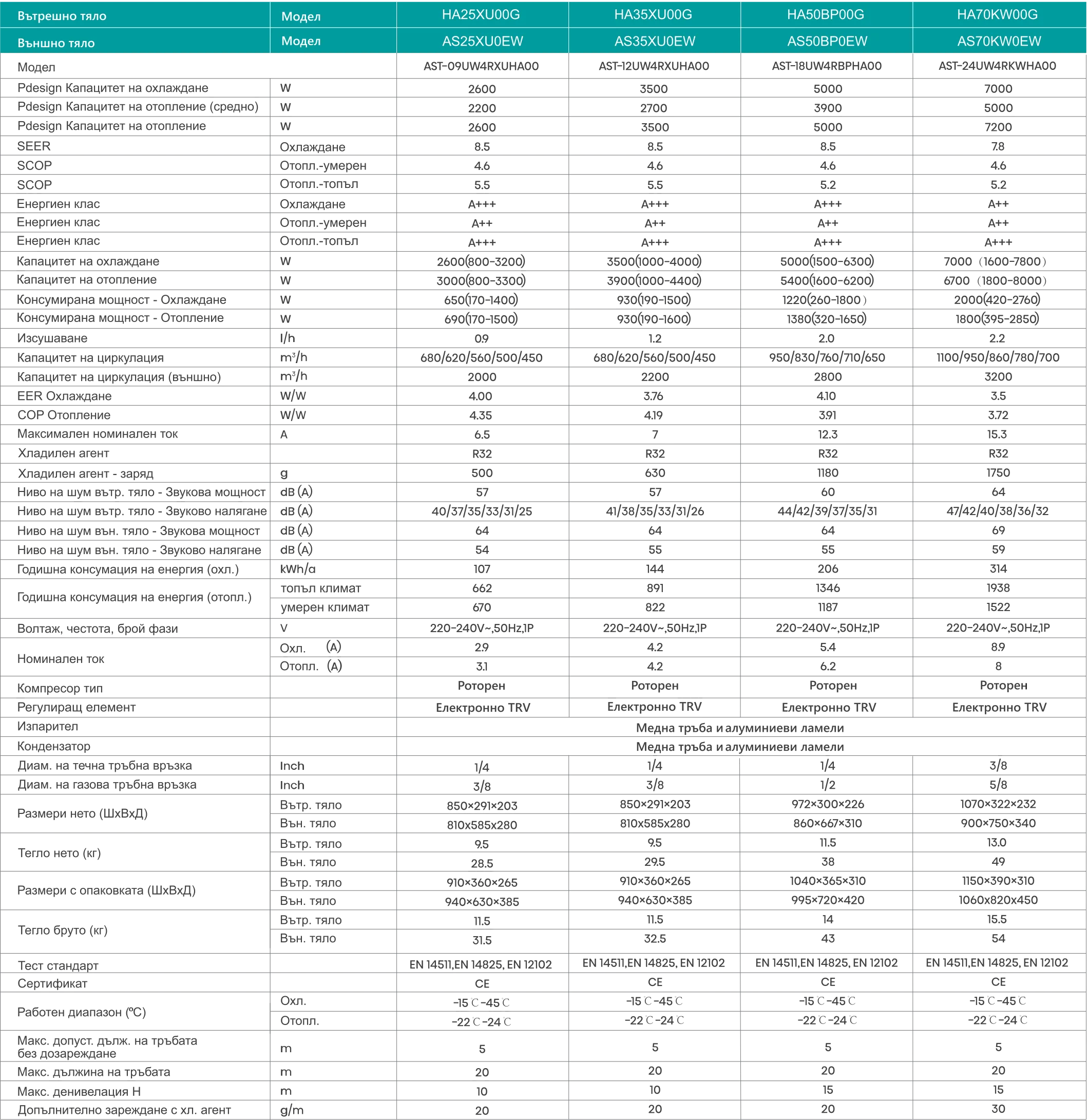
Task: Click the 'Тест стандарт' row label
Action: pos(58,966)
